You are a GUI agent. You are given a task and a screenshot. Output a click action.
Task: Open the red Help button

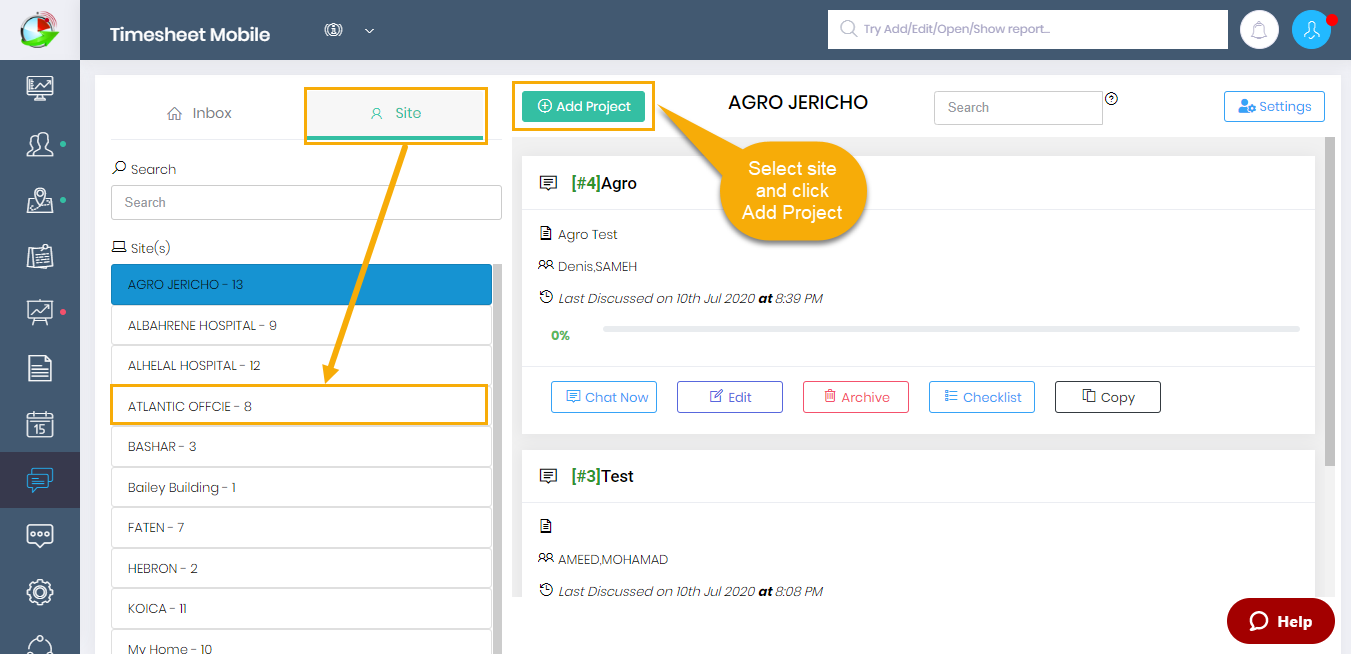[1281, 622]
